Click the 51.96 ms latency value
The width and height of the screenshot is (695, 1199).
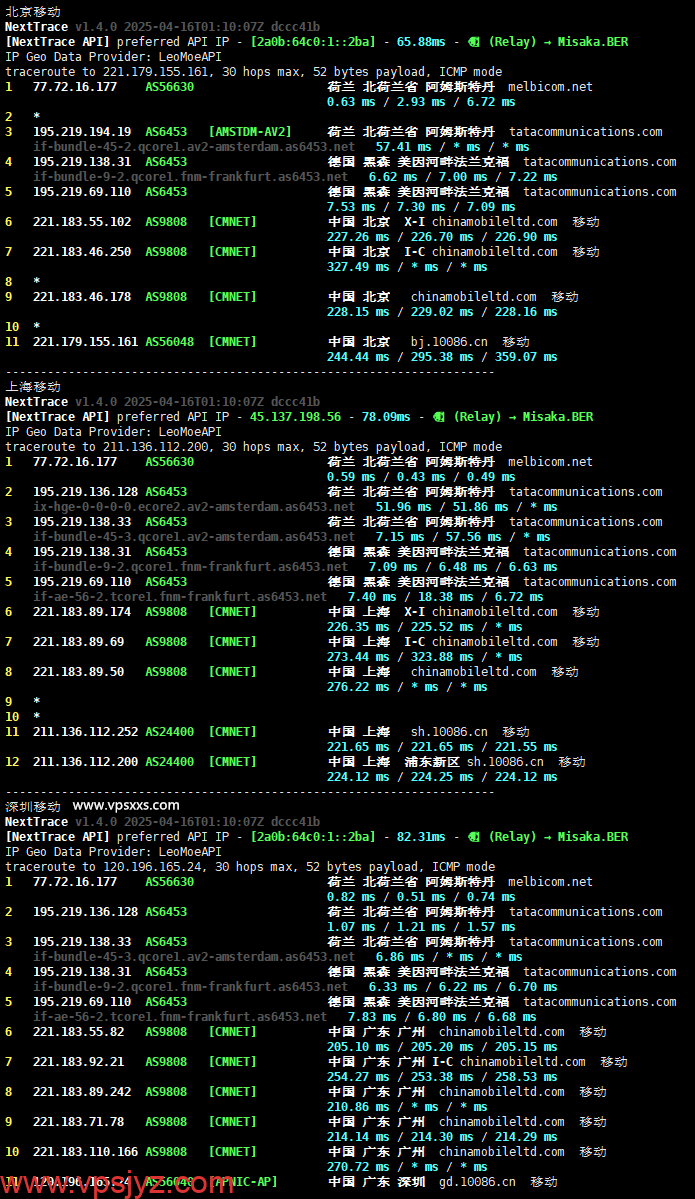click(404, 507)
